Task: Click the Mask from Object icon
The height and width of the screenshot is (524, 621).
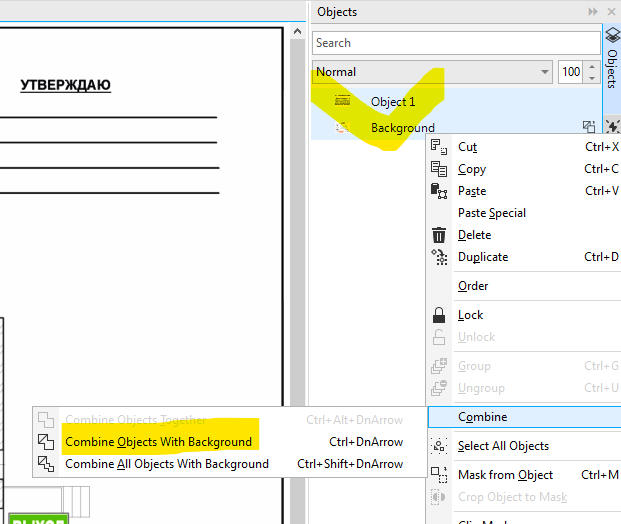Action: 439,475
